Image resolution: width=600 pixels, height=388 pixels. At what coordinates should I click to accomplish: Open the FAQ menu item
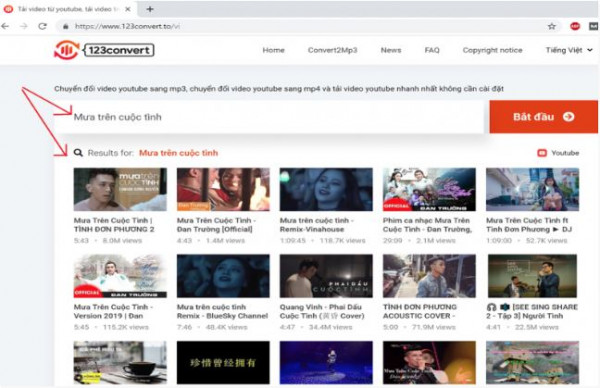[x=432, y=50]
